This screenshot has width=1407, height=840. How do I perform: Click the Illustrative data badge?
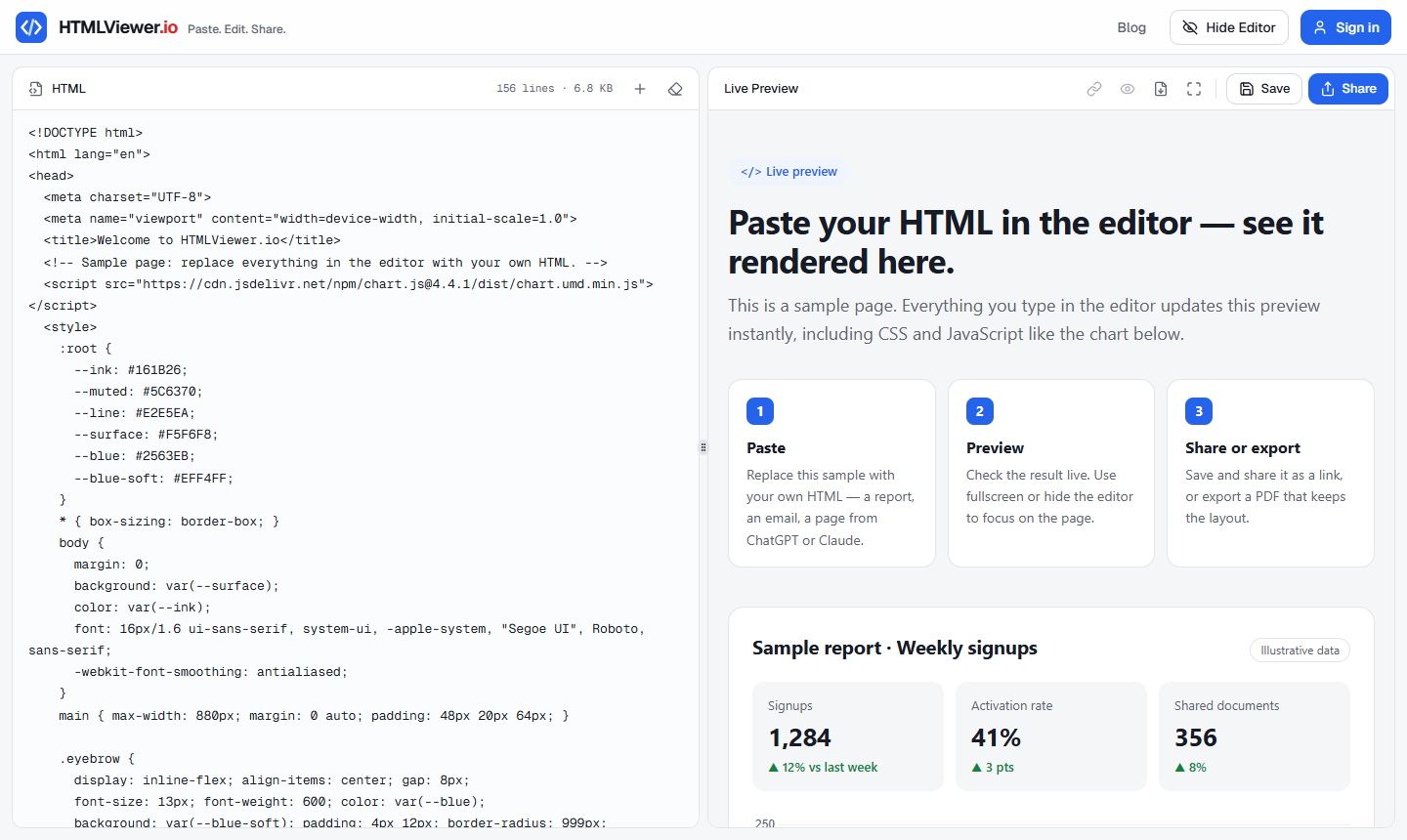pos(1300,651)
